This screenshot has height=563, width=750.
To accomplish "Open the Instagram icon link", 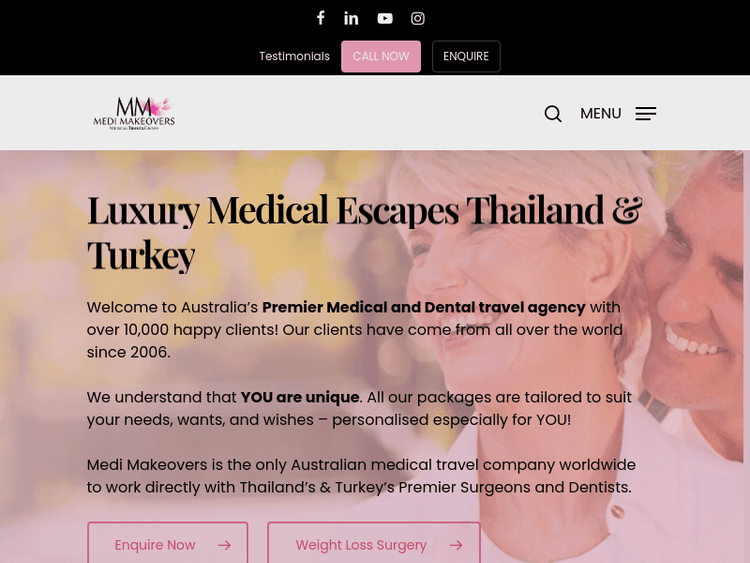I will (418, 18).
